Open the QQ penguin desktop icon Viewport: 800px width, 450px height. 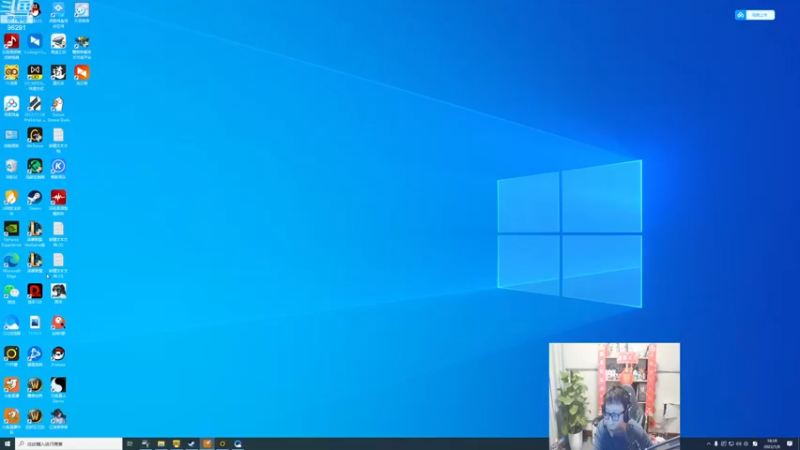tap(35, 10)
